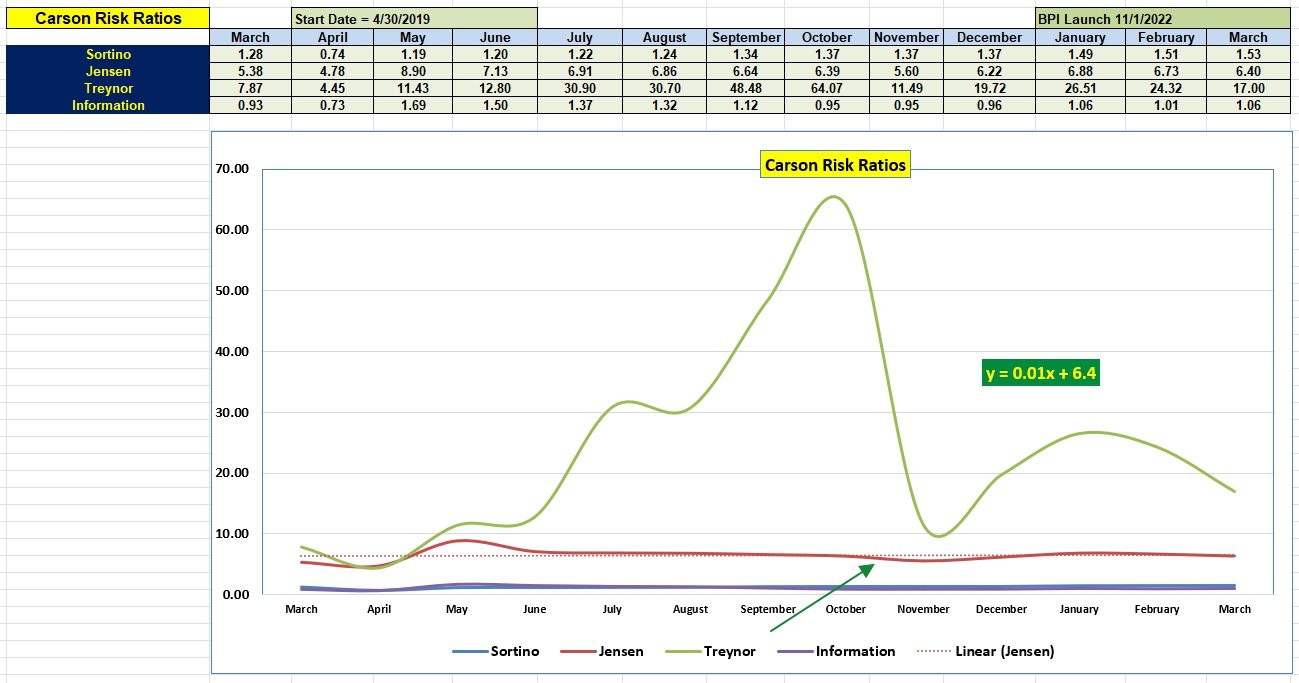Click the Jensen May value 8.90

(414, 71)
